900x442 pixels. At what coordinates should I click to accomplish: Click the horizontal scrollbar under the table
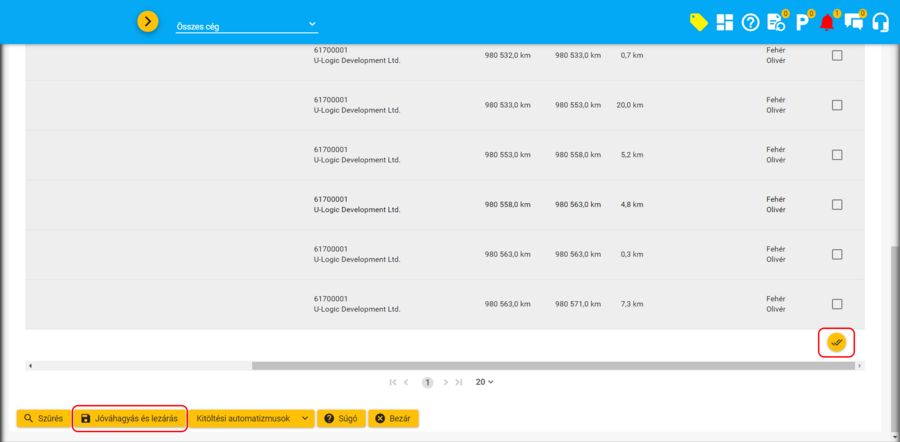[x=552, y=366]
